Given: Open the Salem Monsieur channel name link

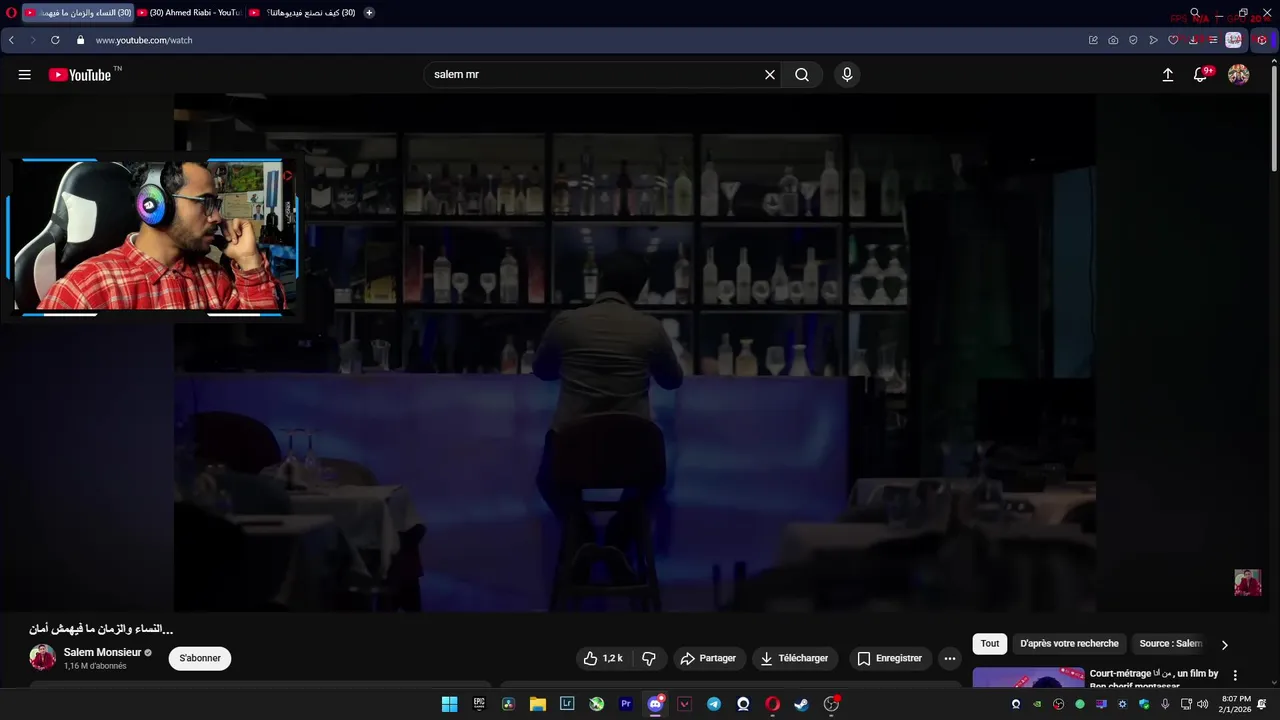Looking at the screenshot, I should pyautogui.click(x=102, y=652).
